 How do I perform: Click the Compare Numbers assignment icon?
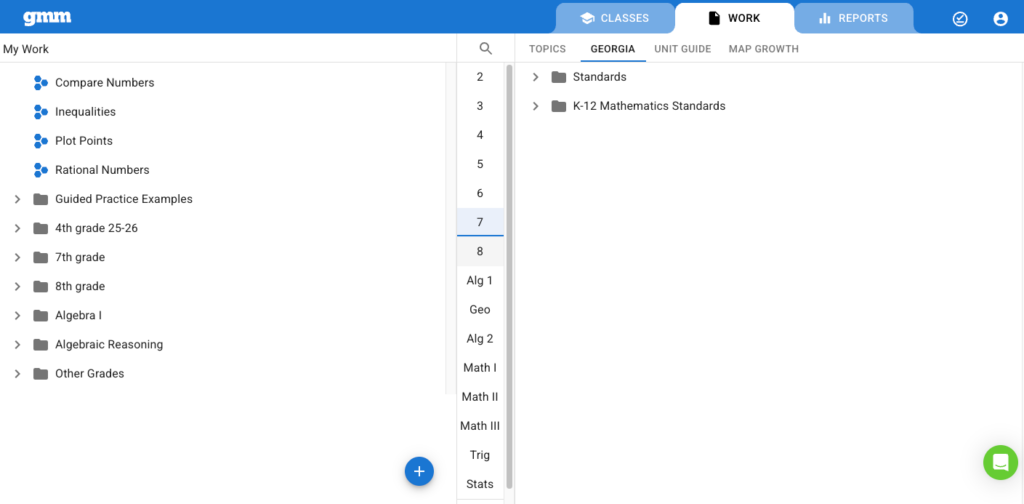point(41,83)
